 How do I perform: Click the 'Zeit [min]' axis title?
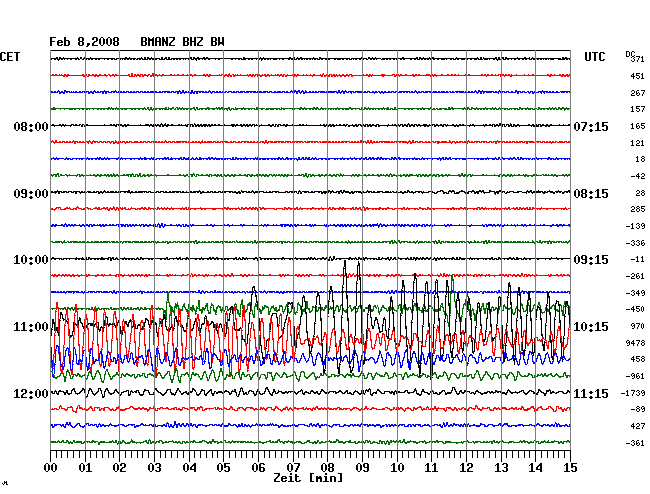tap(308, 478)
